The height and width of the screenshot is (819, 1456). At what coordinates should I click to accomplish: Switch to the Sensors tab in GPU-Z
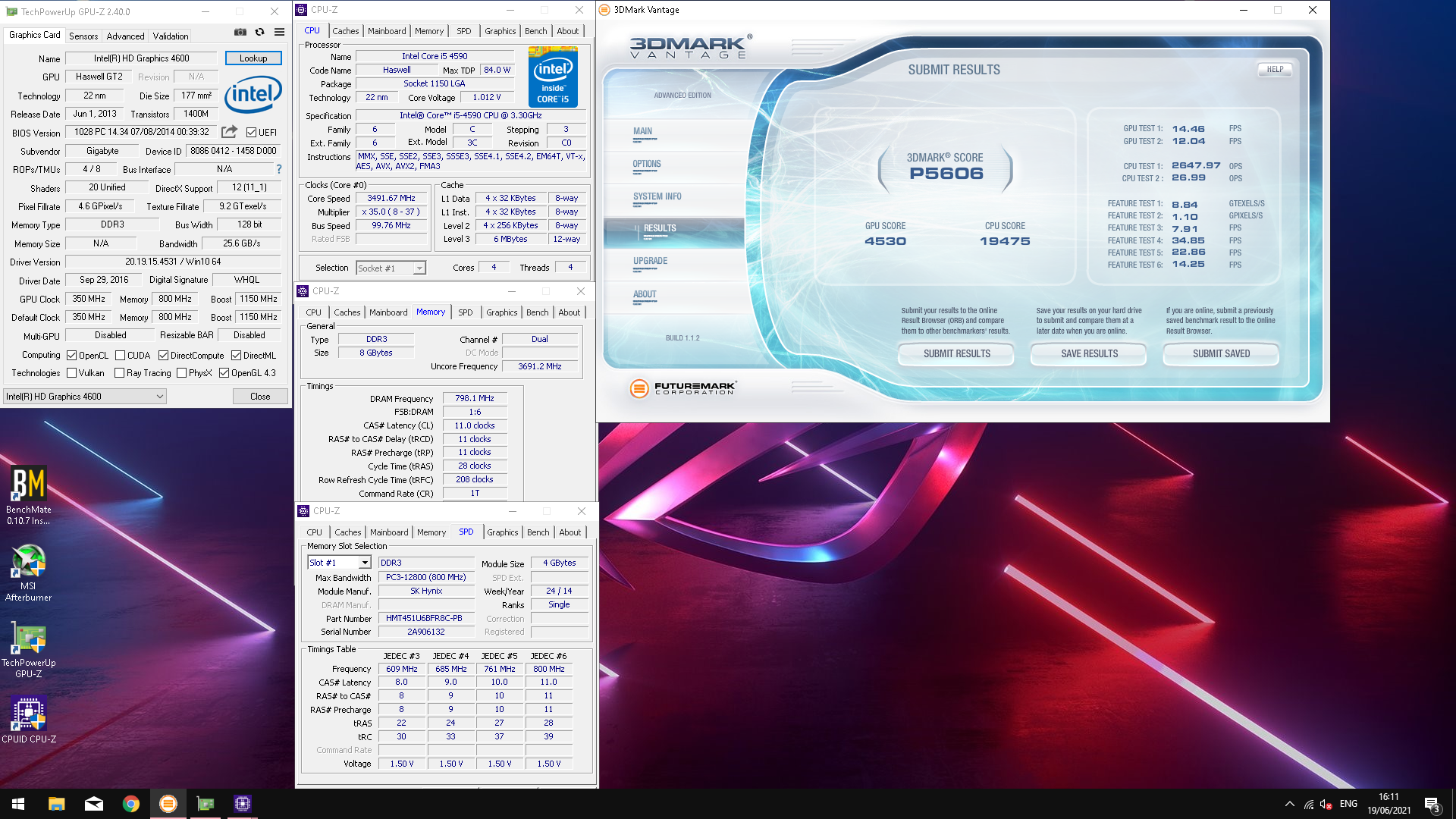(83, 36)
